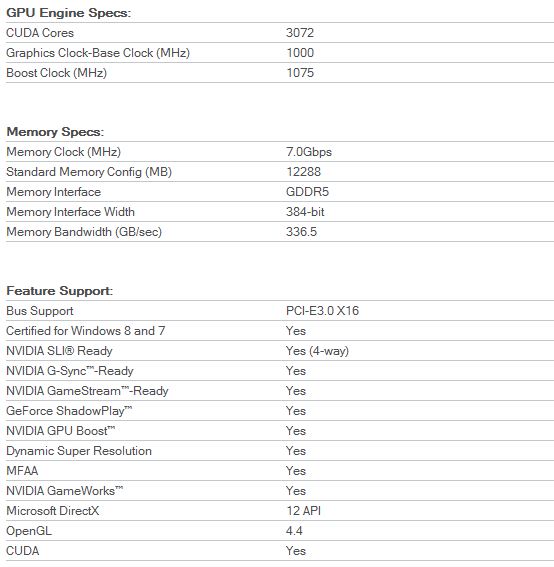Click the GPU Engine Specs heading

(68, 13)
